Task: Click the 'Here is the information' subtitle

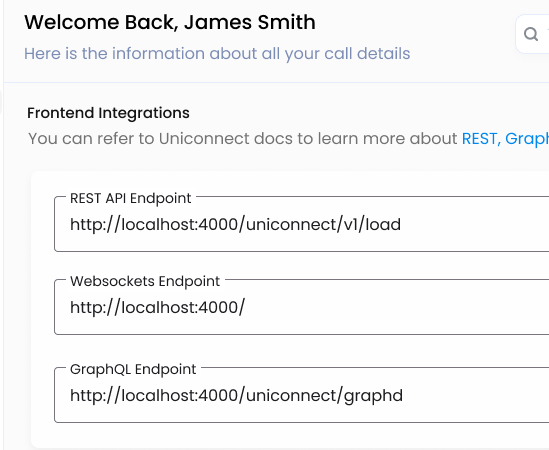Action: (217, 54)
